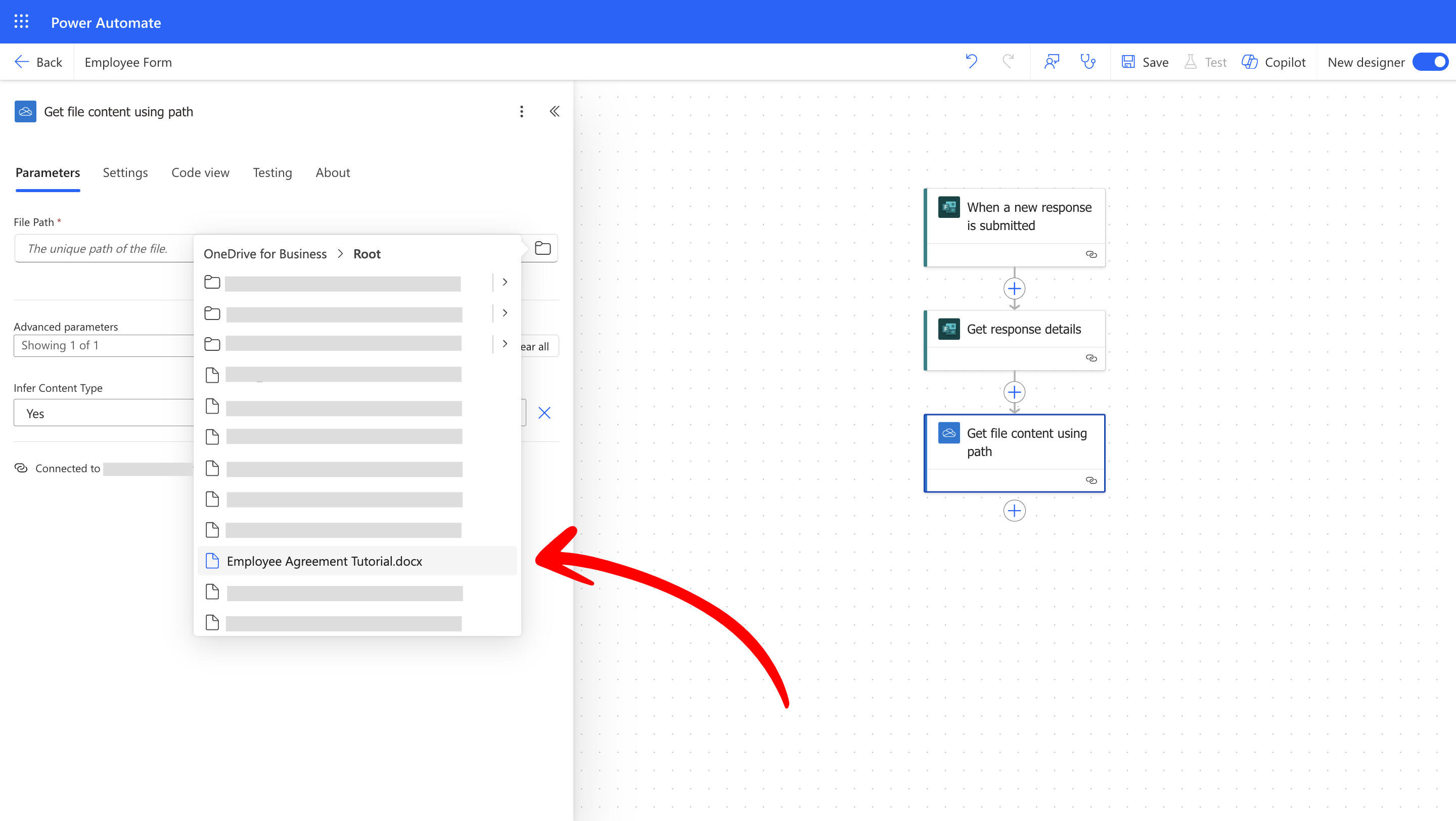The image size is (1456, 821).
Task: Expand the third folder's chevron arrow
Action: click(505, 344)
